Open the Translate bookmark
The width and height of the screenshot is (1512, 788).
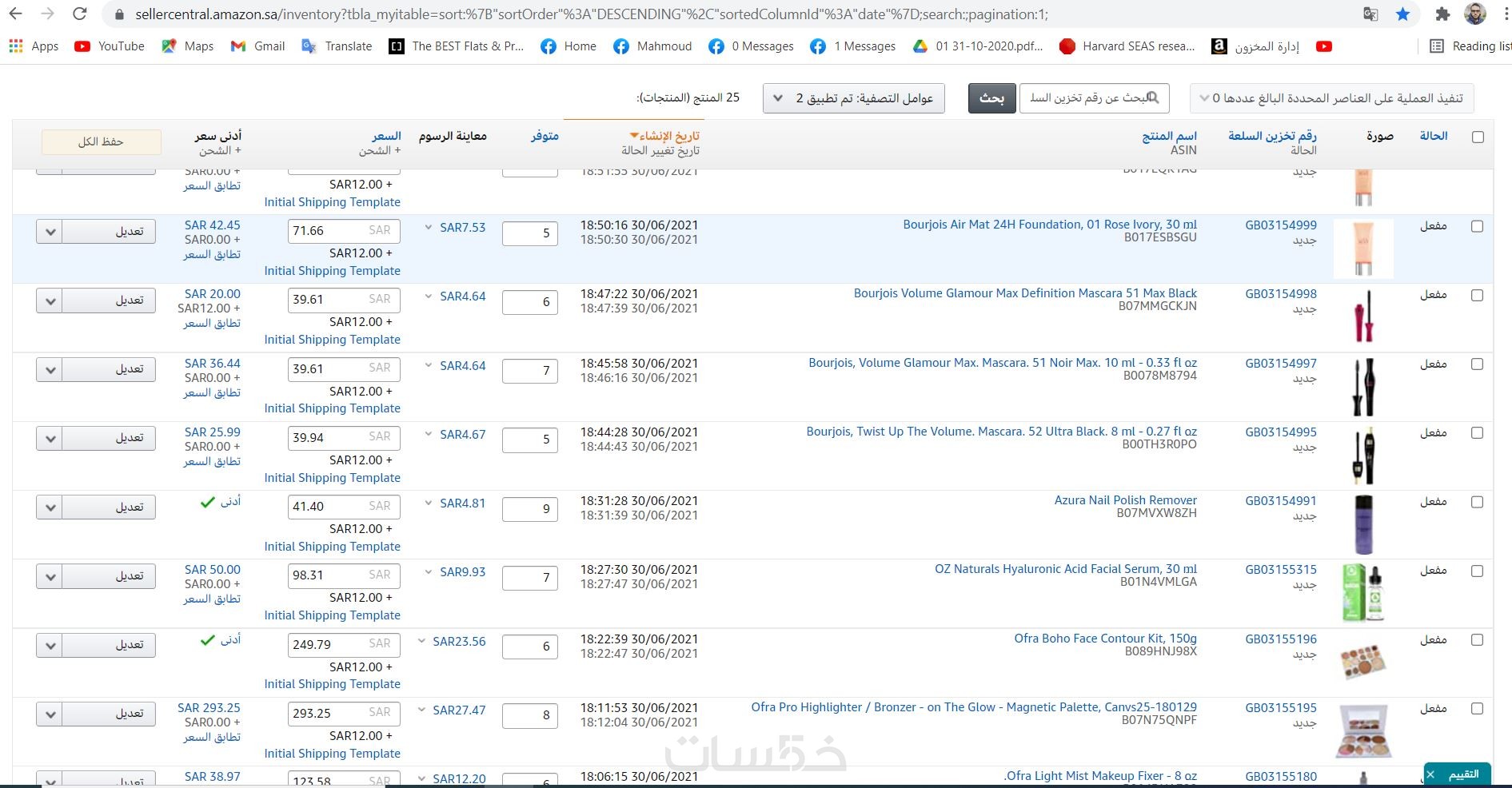click(337, 46)
